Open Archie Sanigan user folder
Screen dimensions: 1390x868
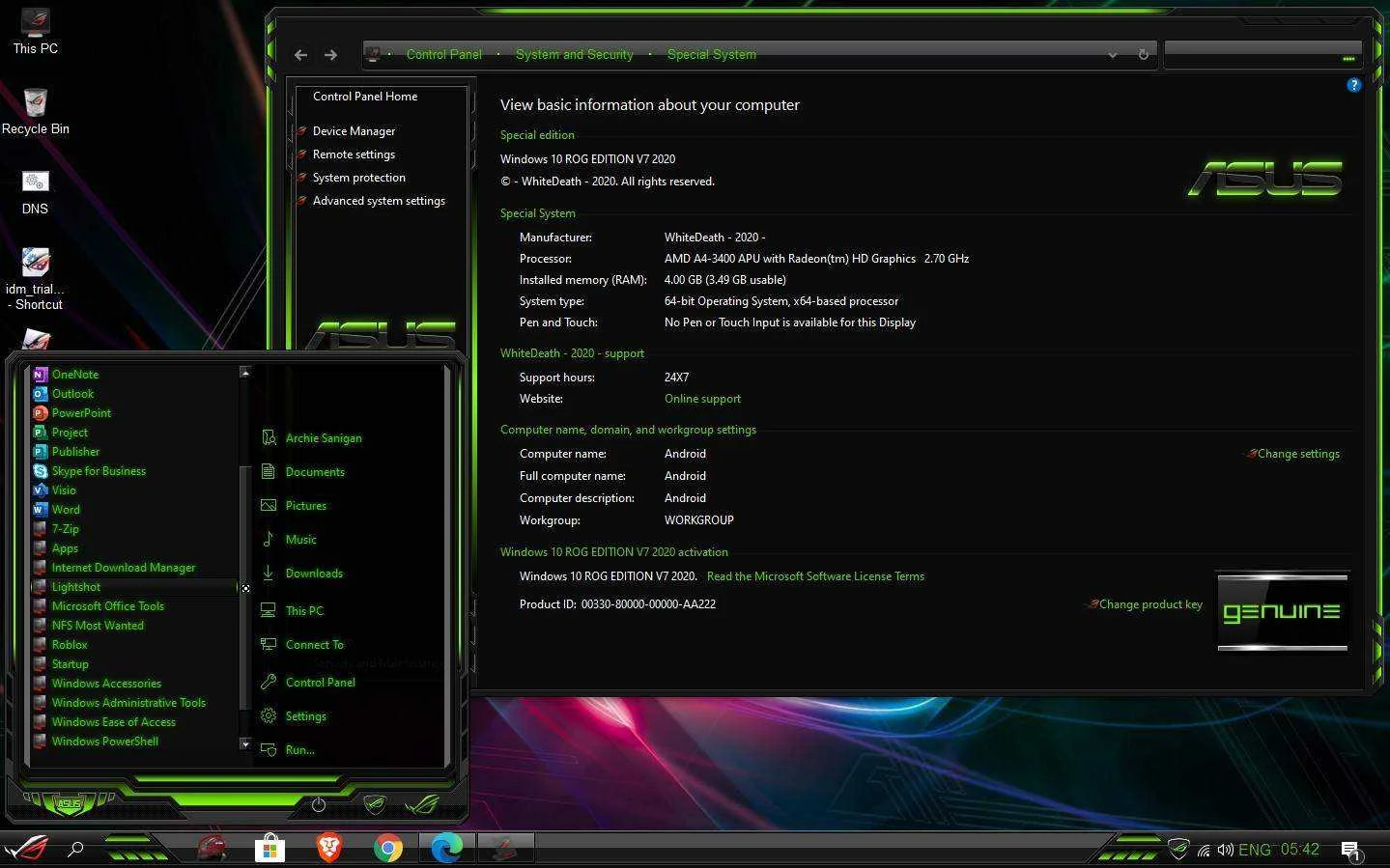pos(311,438)
